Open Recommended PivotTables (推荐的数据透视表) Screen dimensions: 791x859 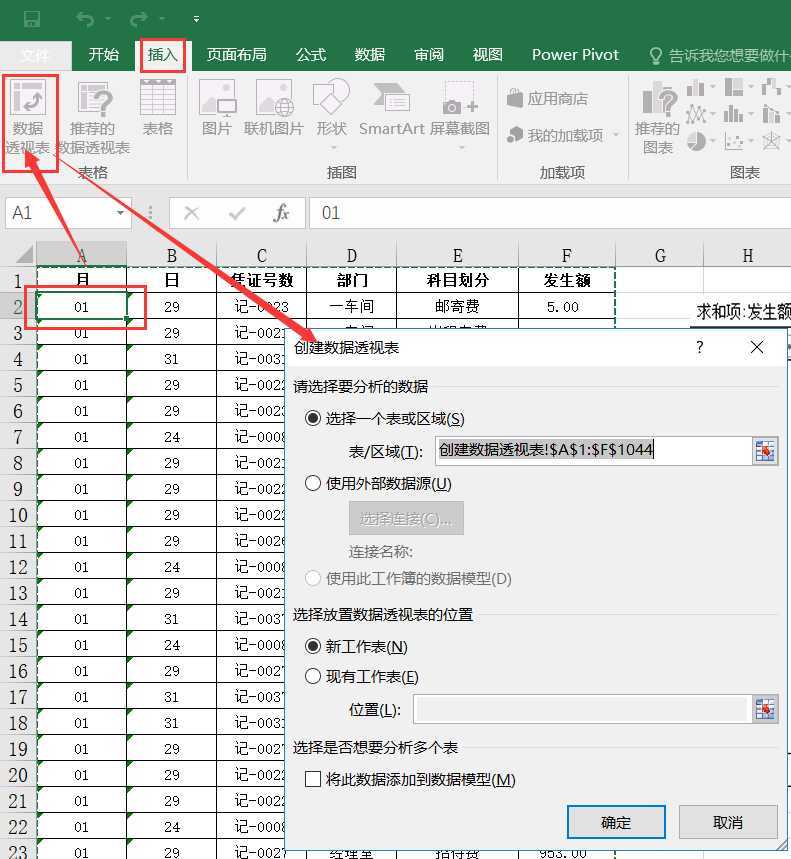[x=93, y=116]
